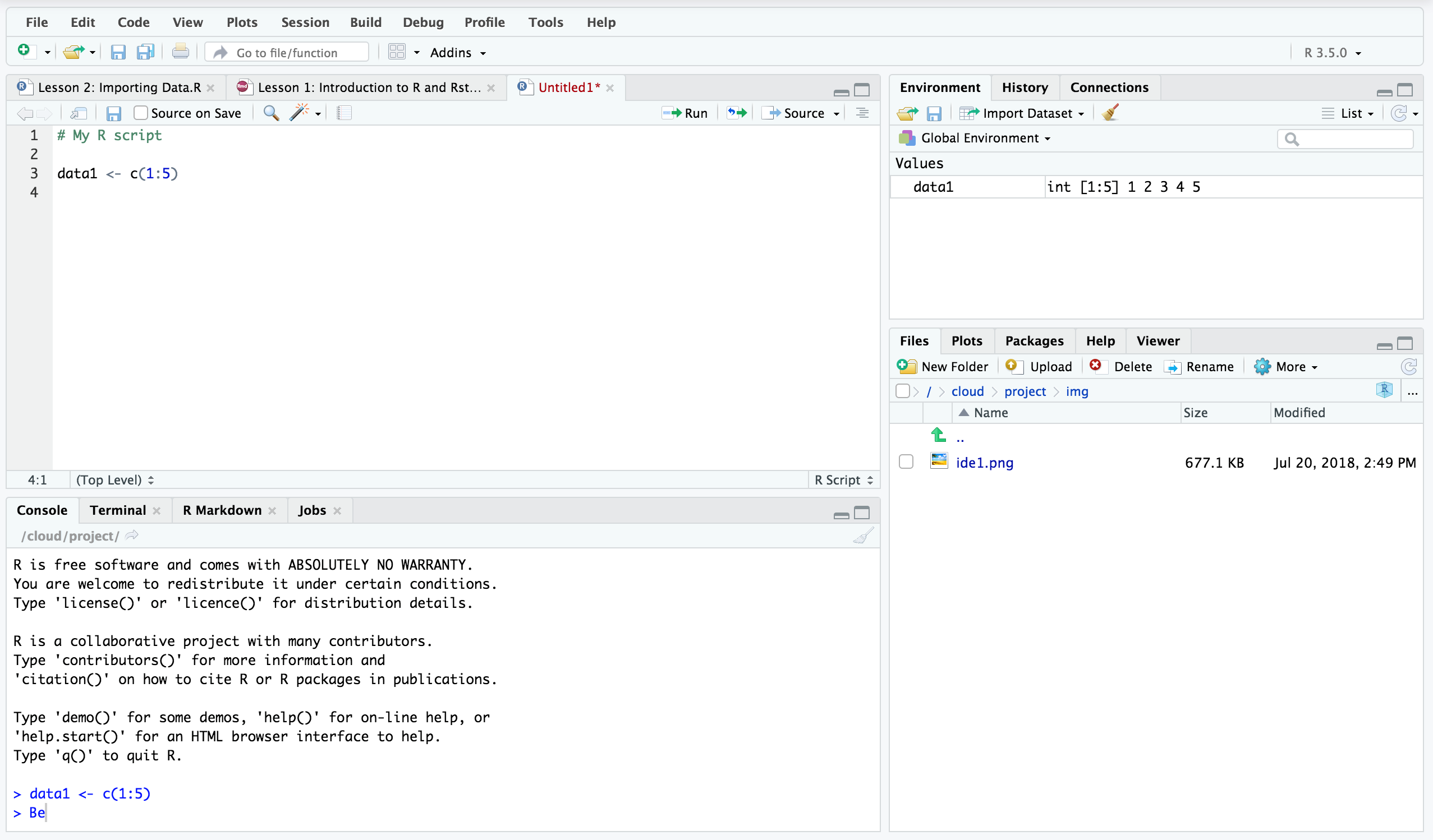Click the Save icon in editor toolbar
The width and height of the screenshot is (1433, 840).
(x=113, y=113)
